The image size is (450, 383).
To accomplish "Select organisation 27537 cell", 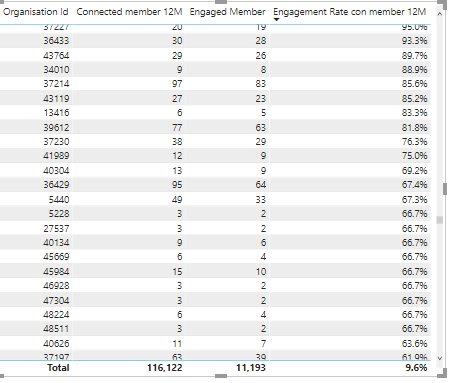I will coord(56,228).
